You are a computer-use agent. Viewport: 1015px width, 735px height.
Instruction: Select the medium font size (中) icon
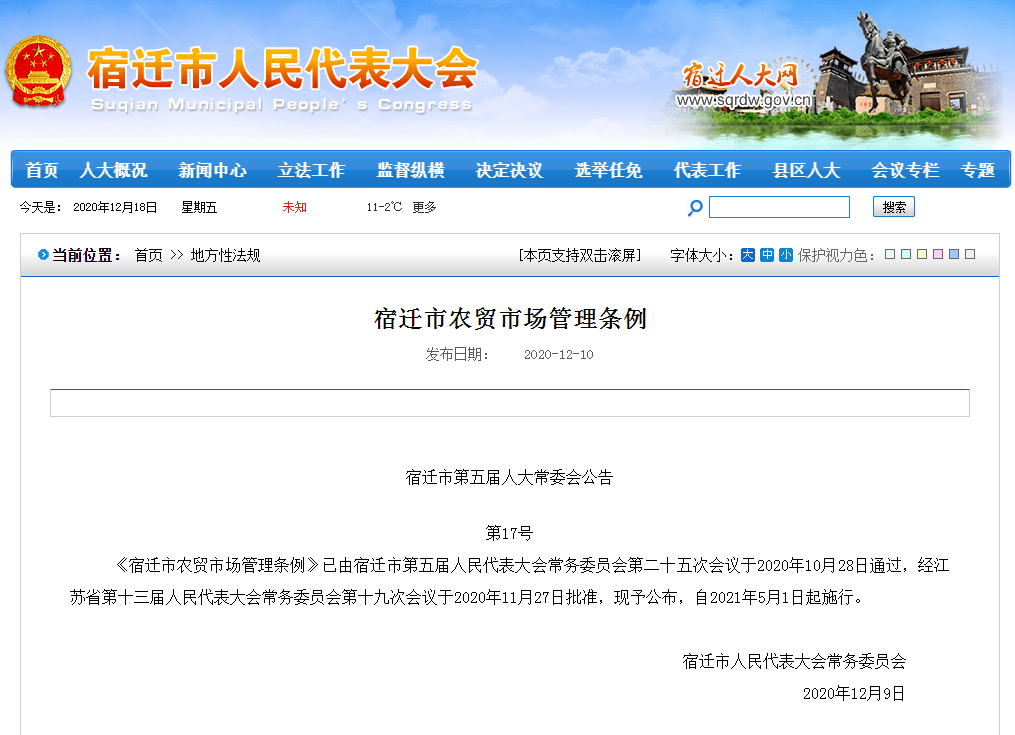[x=767, y=255]
